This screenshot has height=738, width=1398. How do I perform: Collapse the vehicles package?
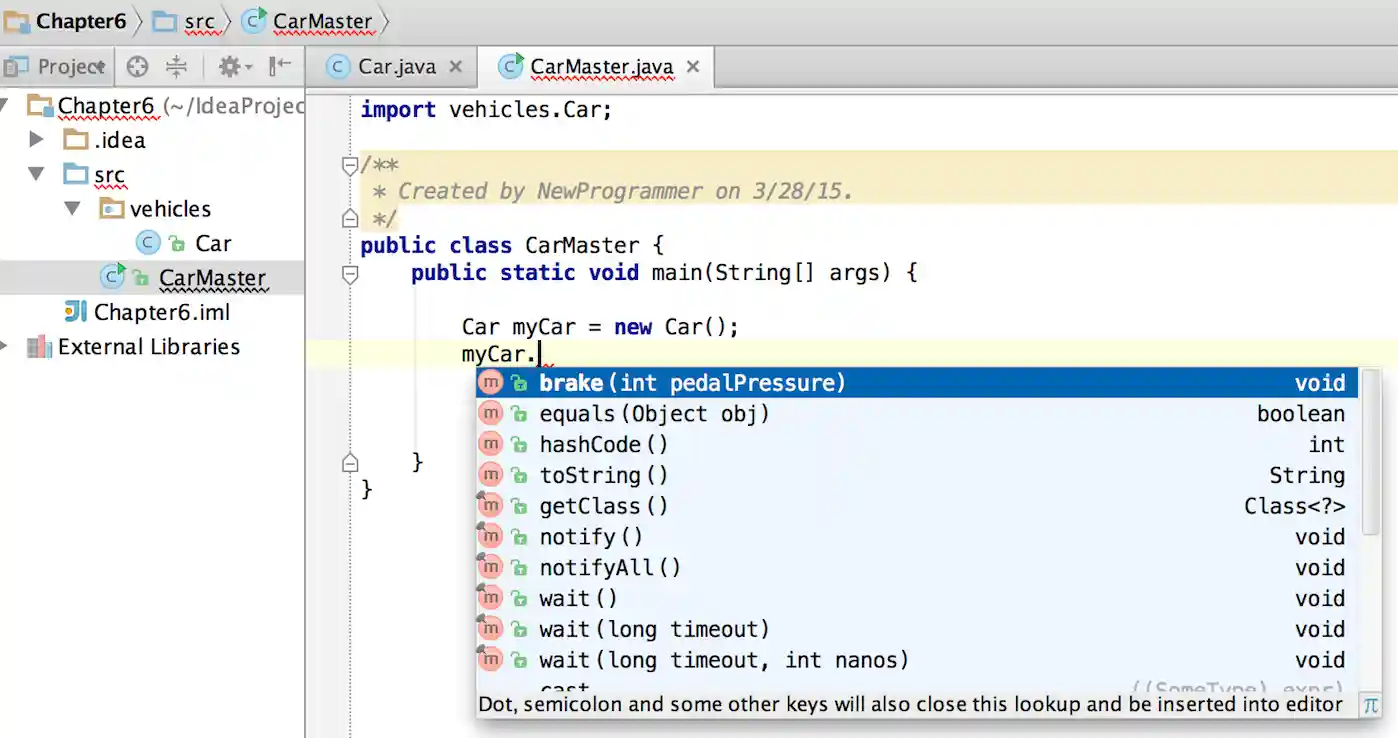pyautogui.click(x=72, y=209)
